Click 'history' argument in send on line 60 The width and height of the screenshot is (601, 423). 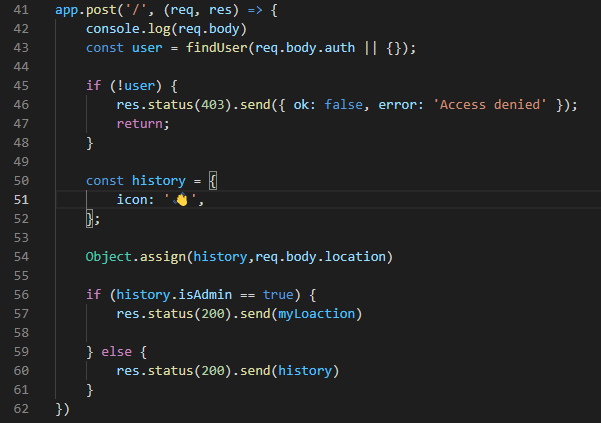coord(305,372)
